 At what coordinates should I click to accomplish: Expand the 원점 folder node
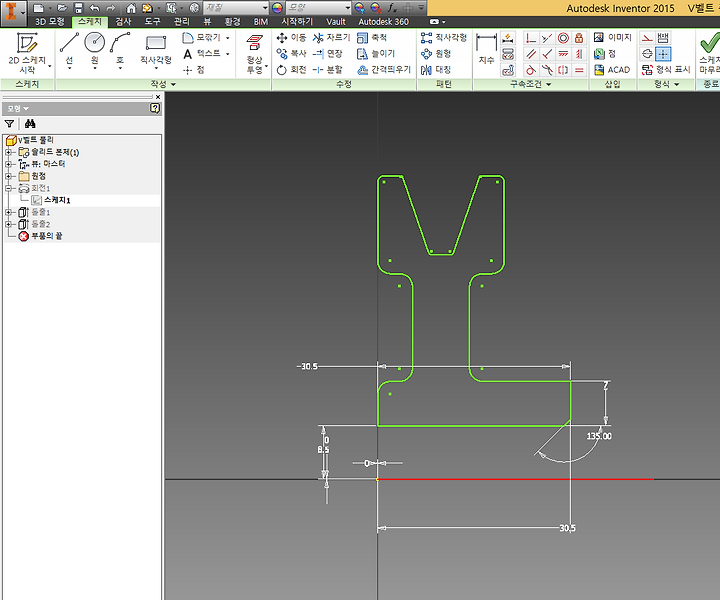[8, 176]
